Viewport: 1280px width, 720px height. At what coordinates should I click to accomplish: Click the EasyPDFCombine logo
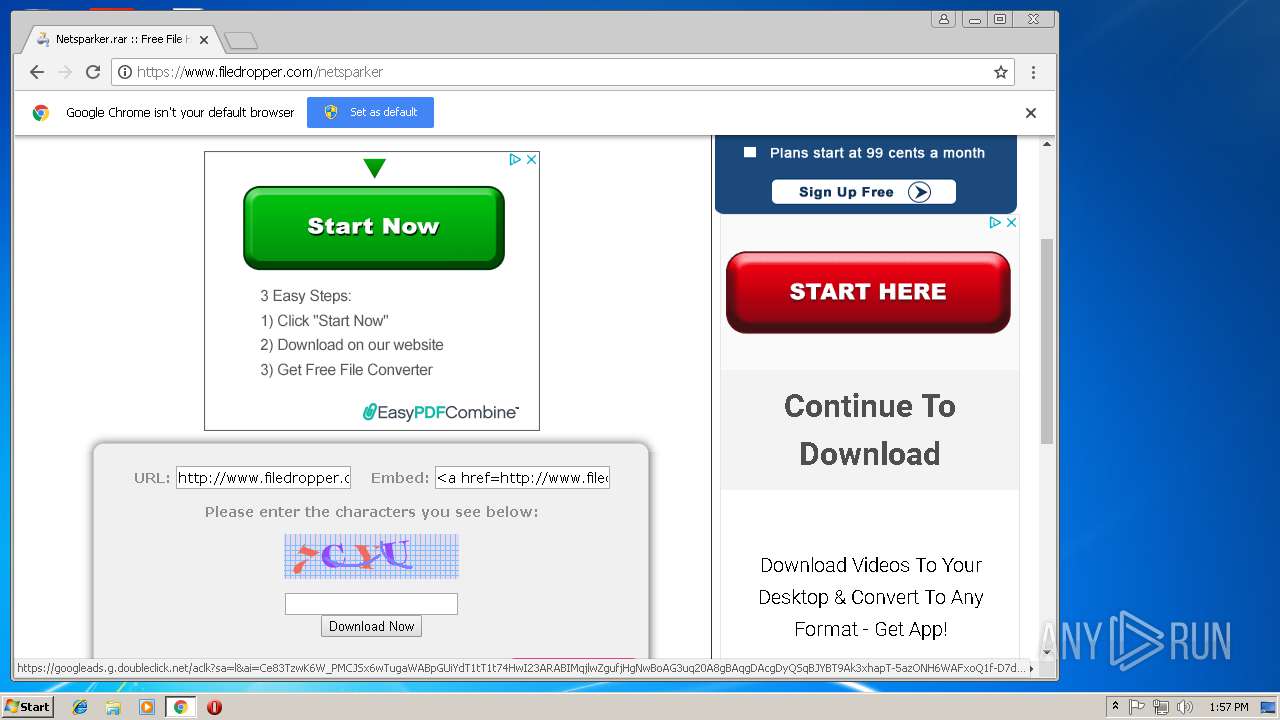pos(441,412)
